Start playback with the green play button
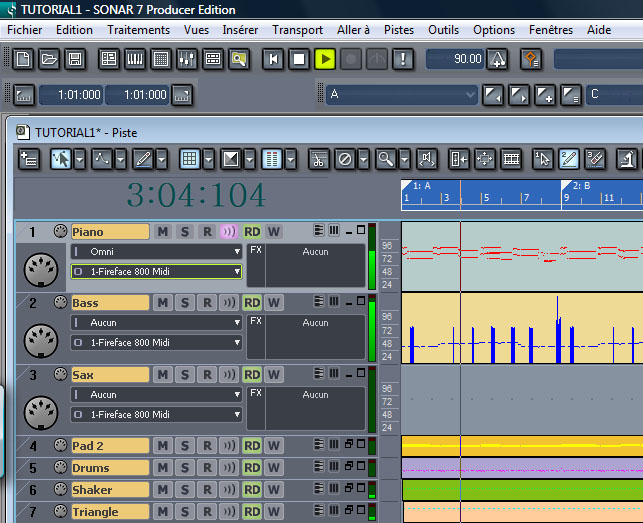The height and width of the screenshot is (523, 643). tap(325, 59)
